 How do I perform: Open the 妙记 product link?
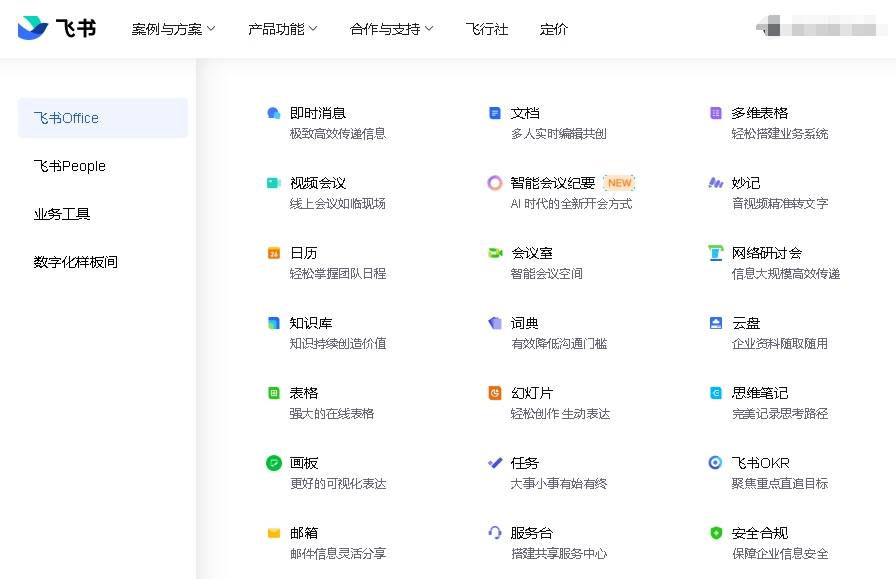click(x=746, y=183)
